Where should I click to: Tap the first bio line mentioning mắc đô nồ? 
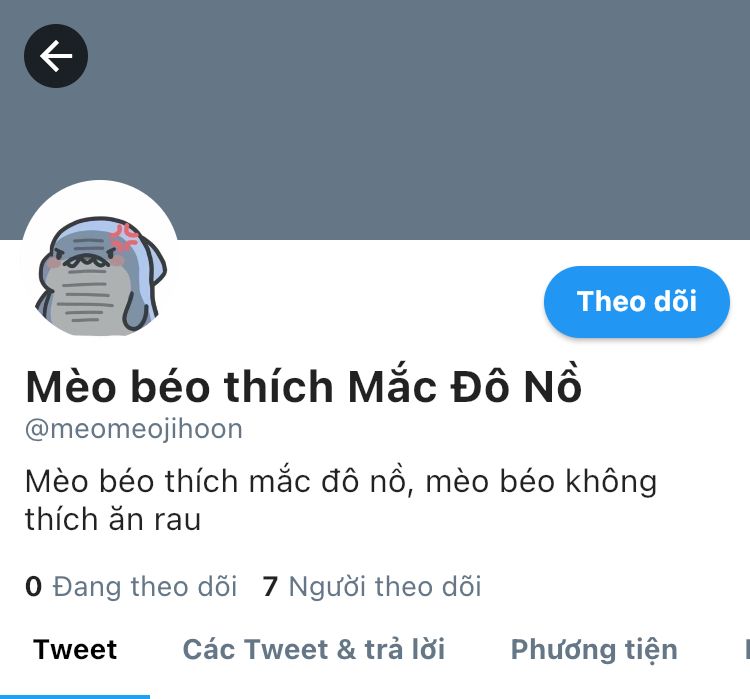coord(341,481)
